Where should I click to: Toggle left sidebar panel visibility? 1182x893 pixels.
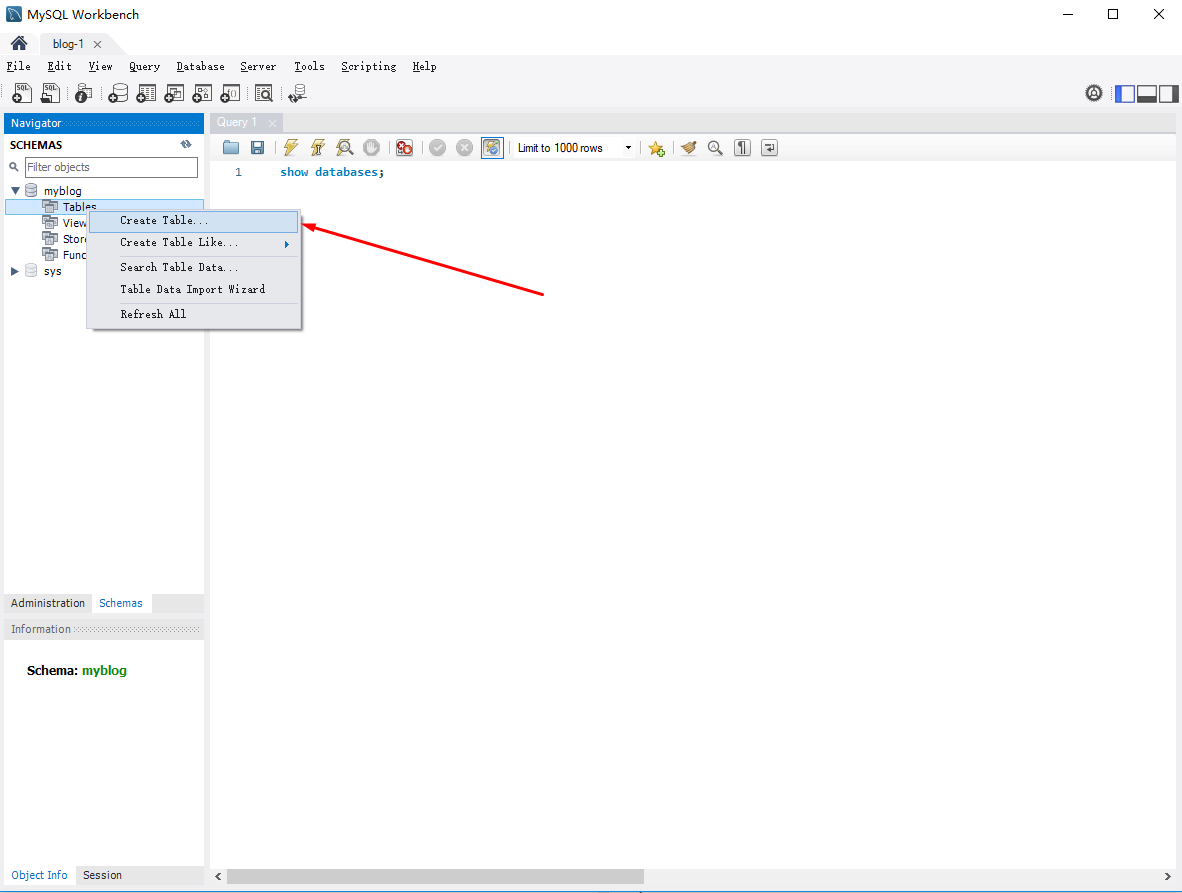click(x=1125, y=93)
